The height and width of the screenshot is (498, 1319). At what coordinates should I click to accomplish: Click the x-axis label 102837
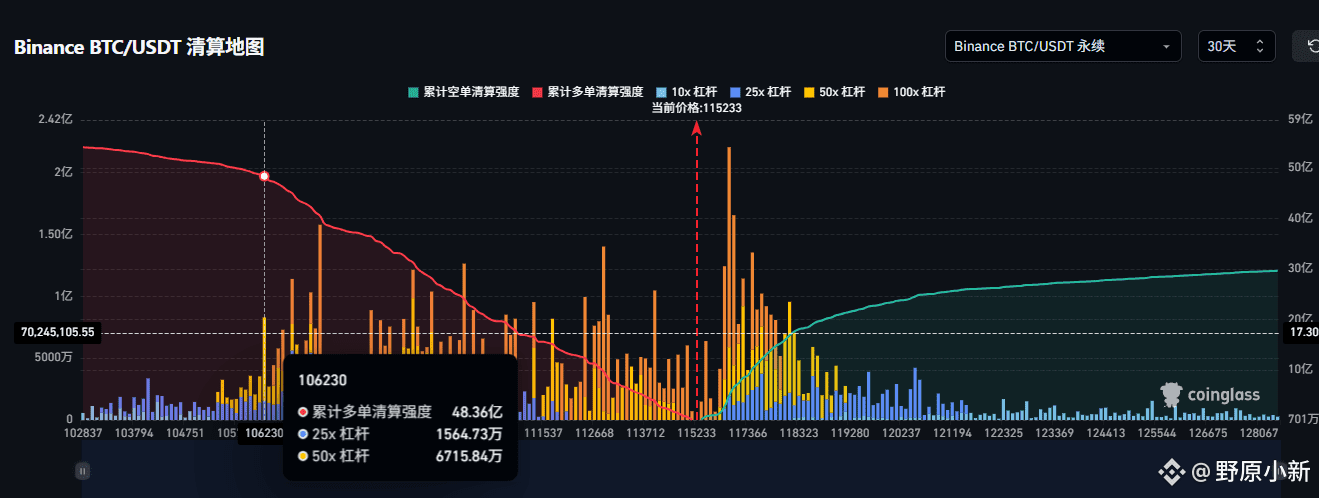click(x=83, y=433)
